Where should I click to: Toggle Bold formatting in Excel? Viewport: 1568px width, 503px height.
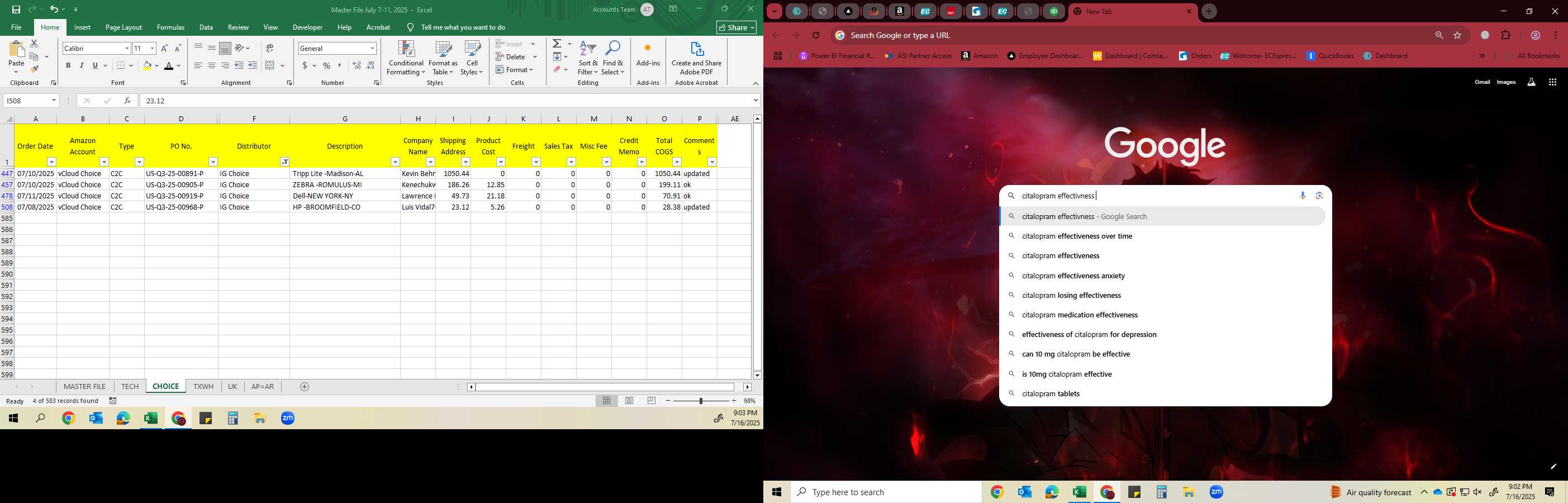(x=68, y=66)
